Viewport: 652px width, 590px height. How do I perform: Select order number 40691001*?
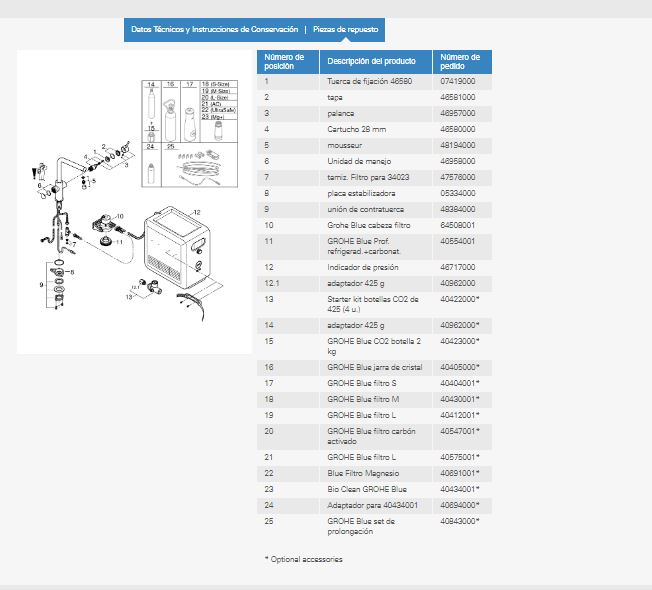click(x=459, y=474)
